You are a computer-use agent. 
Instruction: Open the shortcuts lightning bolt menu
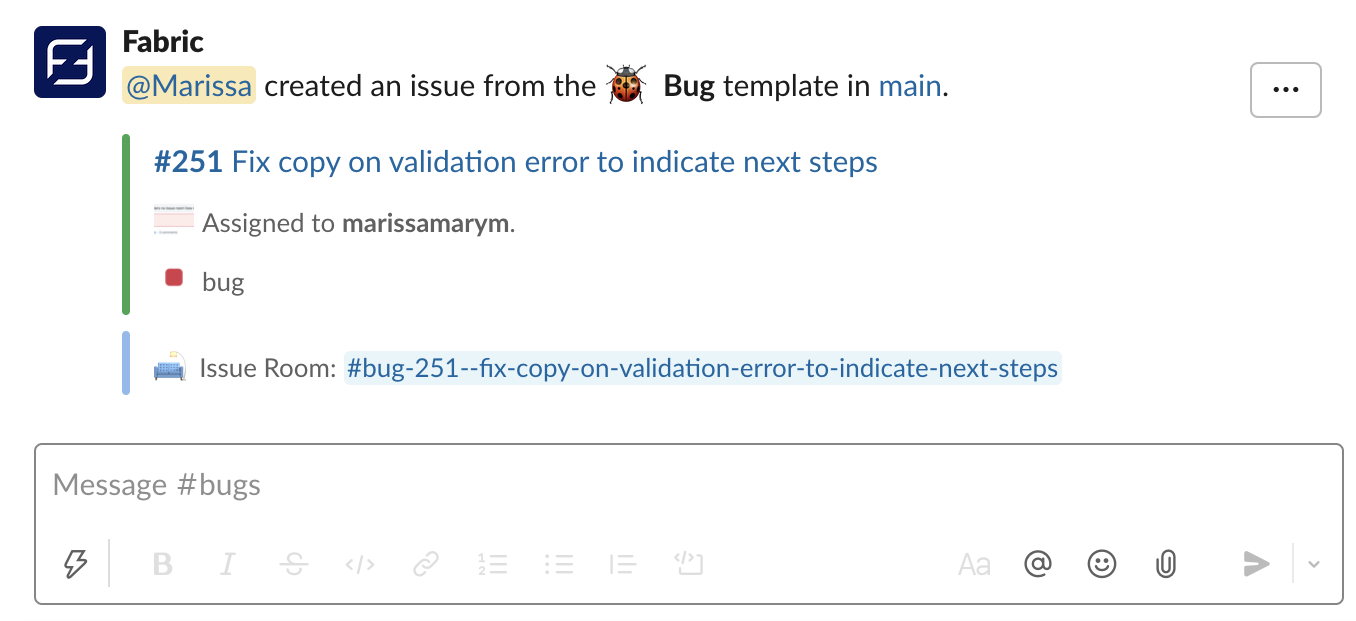[x=75, y=564]
